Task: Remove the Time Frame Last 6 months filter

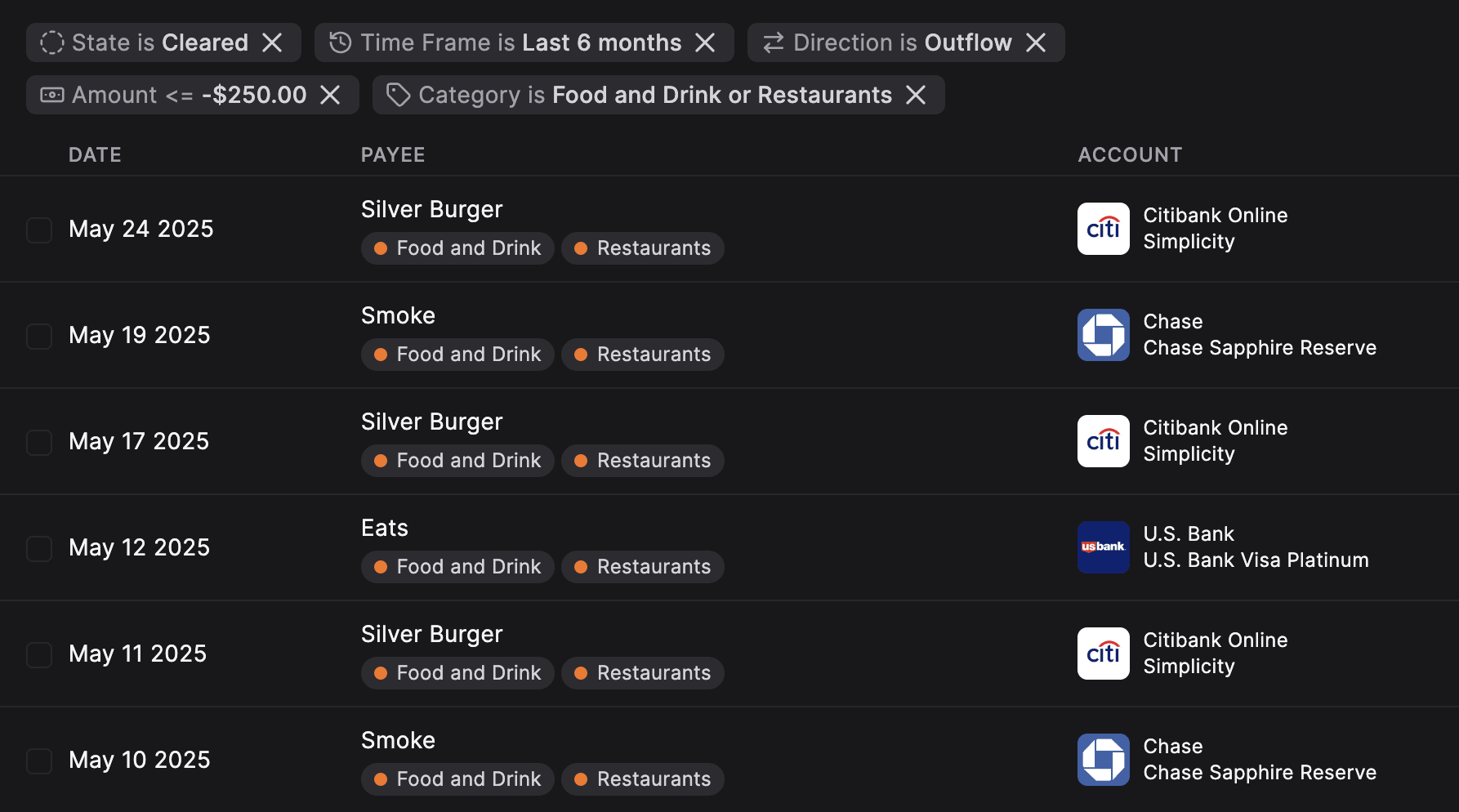Action: pos(705,42)
